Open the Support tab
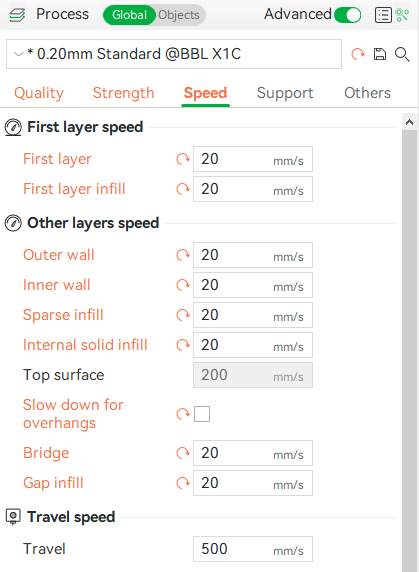Viewport: 419px width, 572px height. 285,93
